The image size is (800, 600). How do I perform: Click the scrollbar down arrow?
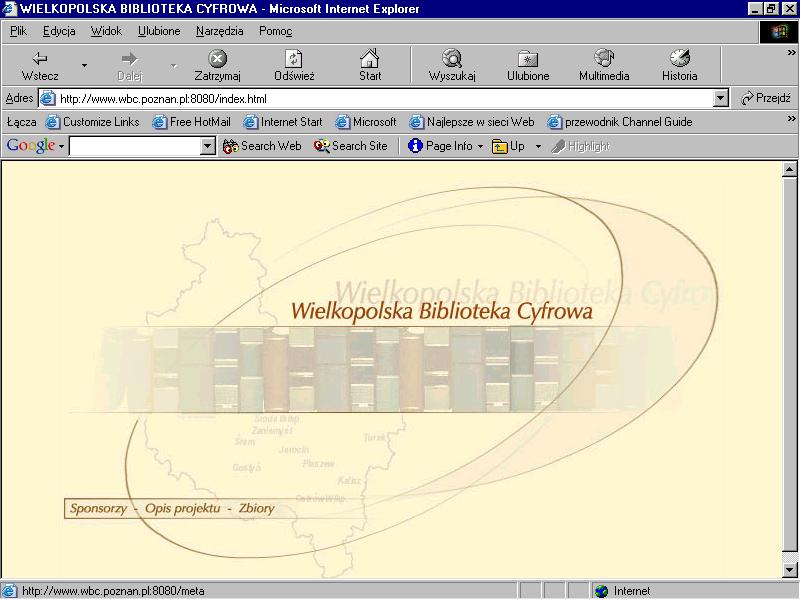tap(789, 569)
